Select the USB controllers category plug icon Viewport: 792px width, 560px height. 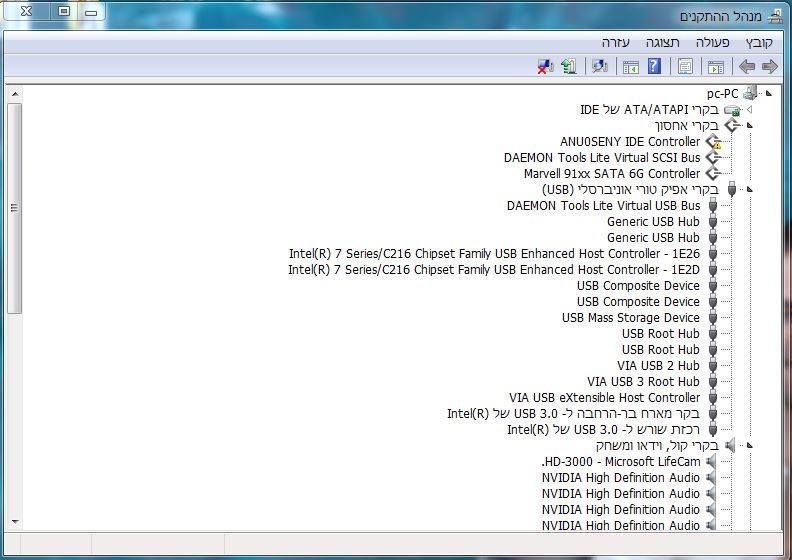732,189
